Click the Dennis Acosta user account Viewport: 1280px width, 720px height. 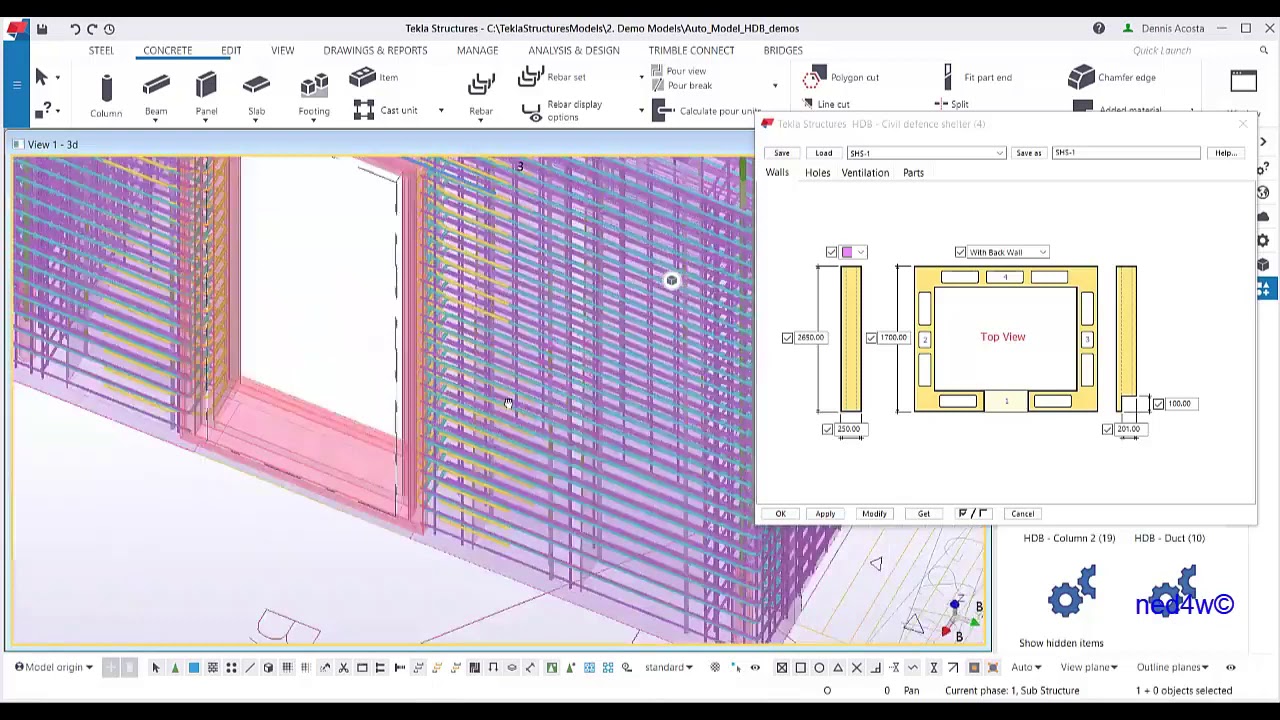click(1164, 28)
